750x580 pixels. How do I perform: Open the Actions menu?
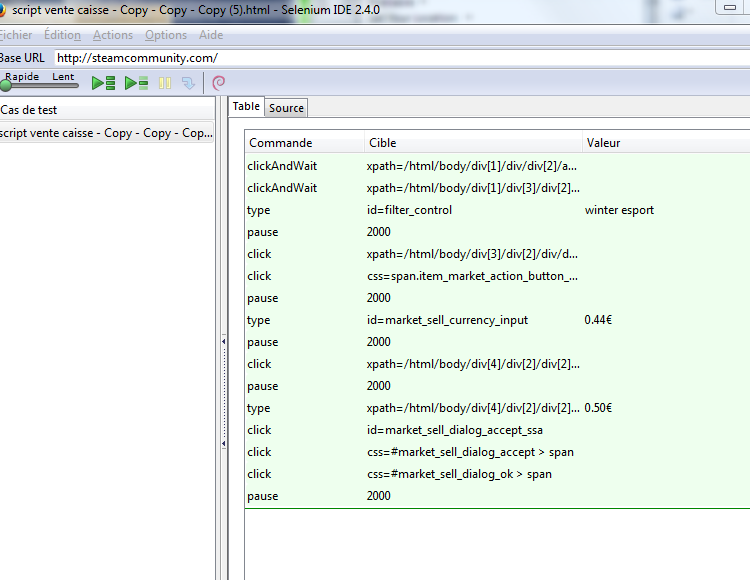pos(113,35)
